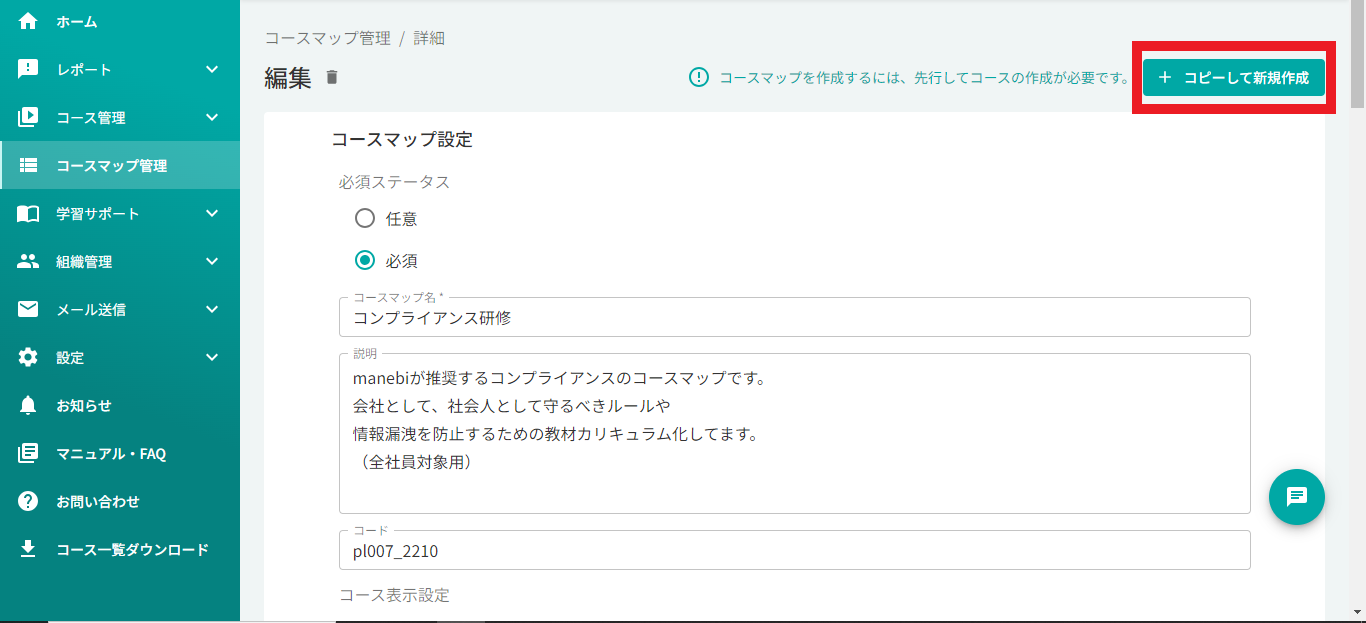Click the home icon in sidebar
Screen dimensions: 1366x623
click(x=28, y=21)
